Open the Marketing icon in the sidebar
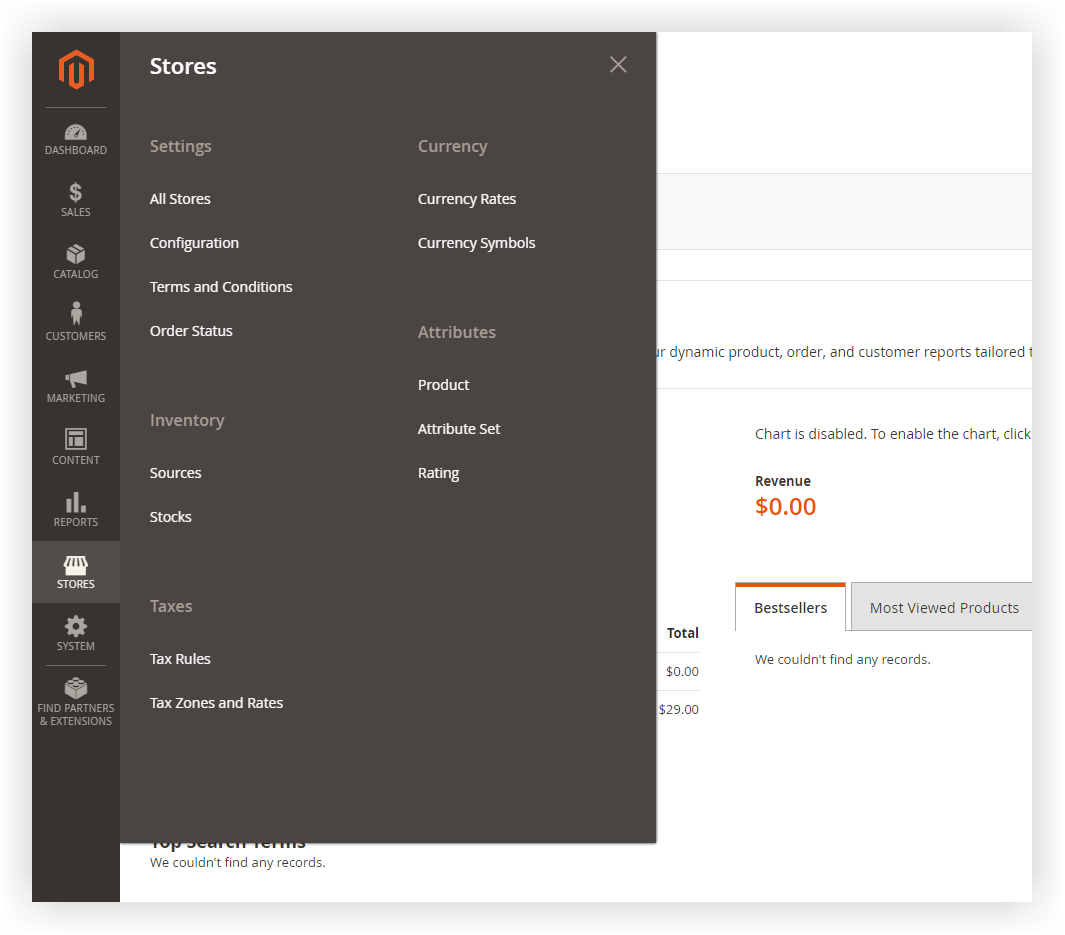Viewport: 1065px width, 935px height. coord(75,384)
